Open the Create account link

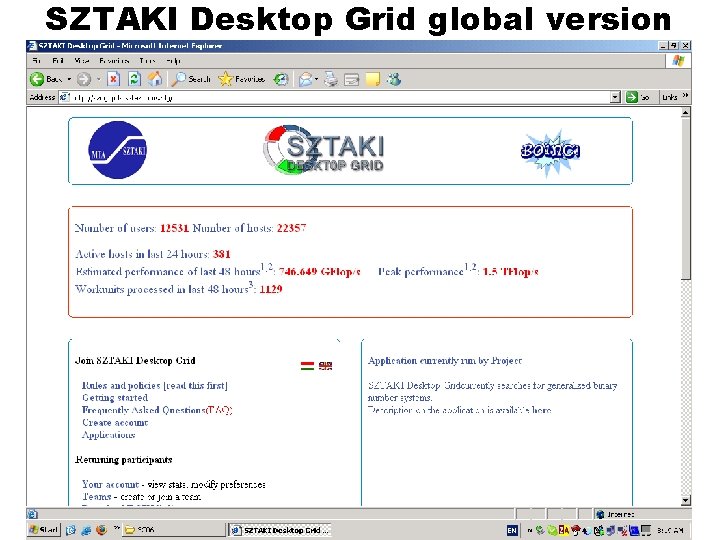click(x=115, y=422)
